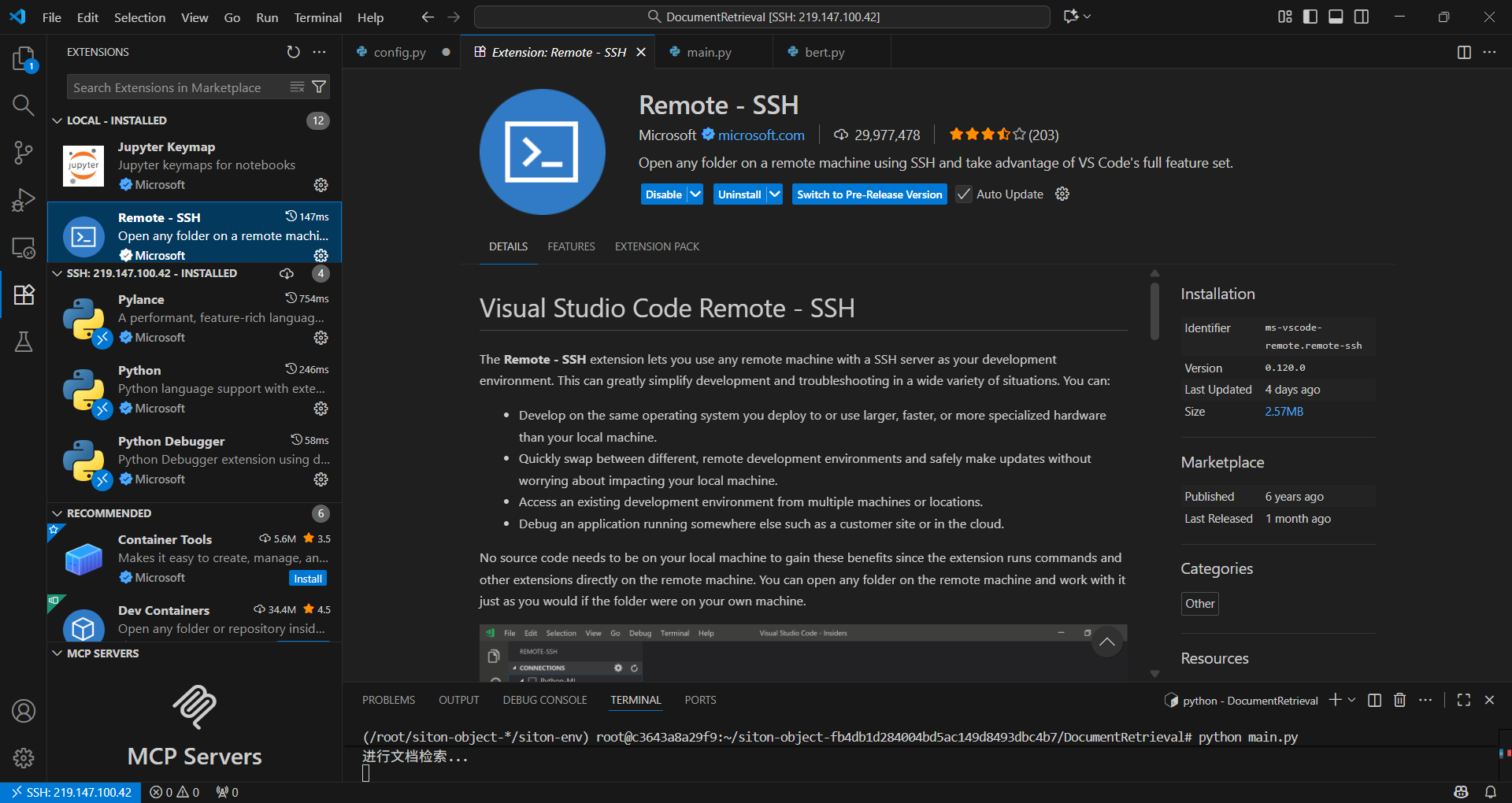1512x803 pixels.
Task: Click the Uninstall button
Action: pos(739,194)
